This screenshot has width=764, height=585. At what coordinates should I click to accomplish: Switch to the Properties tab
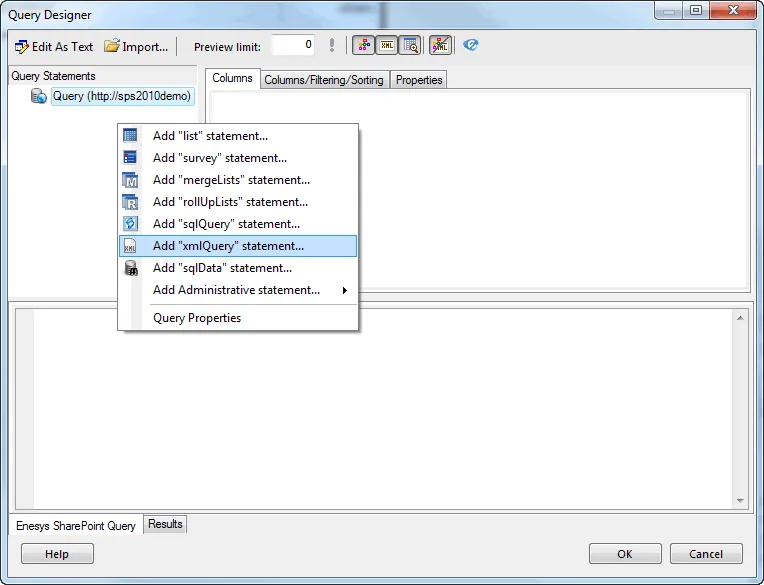419,80
